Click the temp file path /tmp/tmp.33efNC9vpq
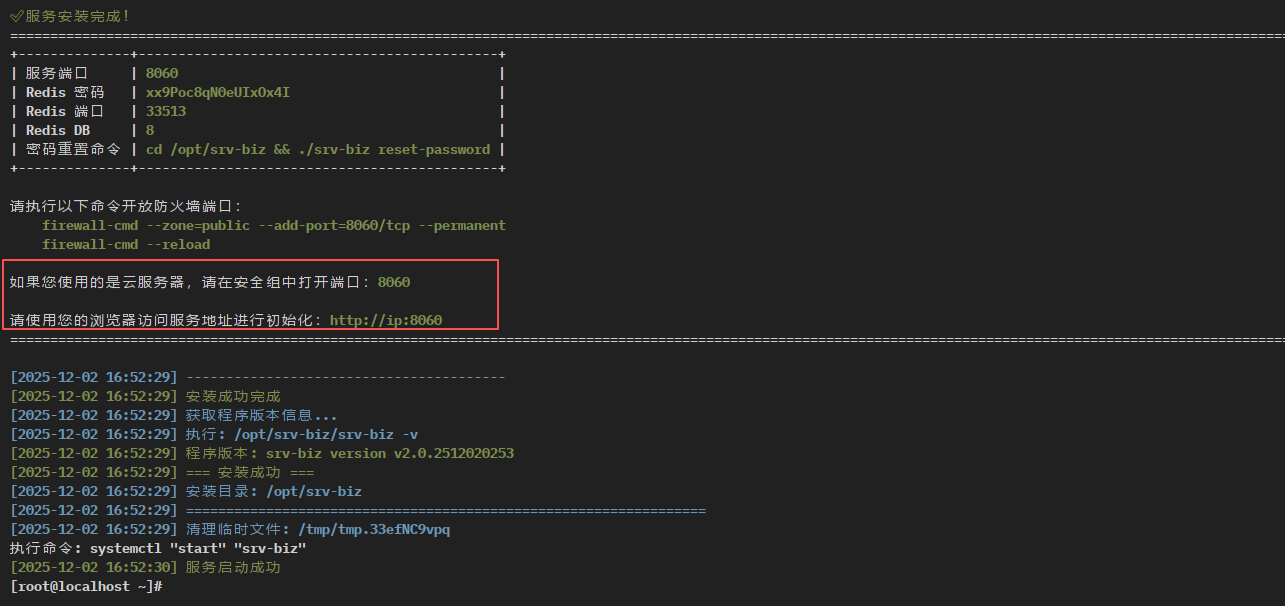This screenshot has height=606, width=1285. pyautogui.click(x=367, y=530)
